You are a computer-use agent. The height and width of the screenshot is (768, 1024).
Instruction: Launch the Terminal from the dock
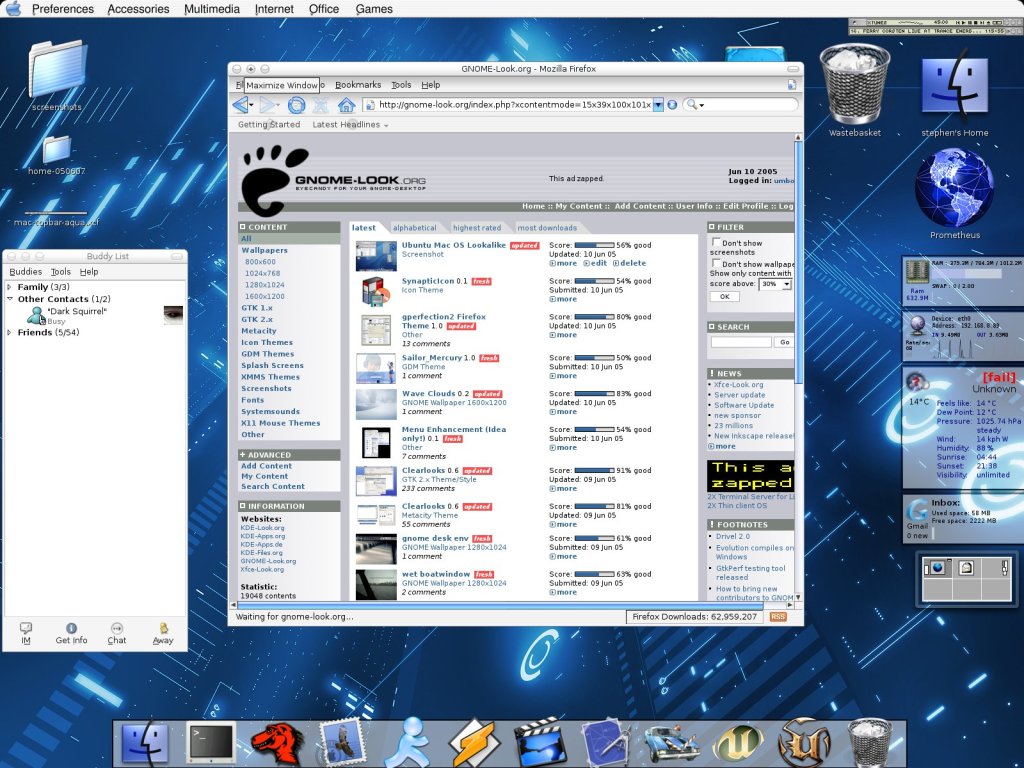pos(210,742)
